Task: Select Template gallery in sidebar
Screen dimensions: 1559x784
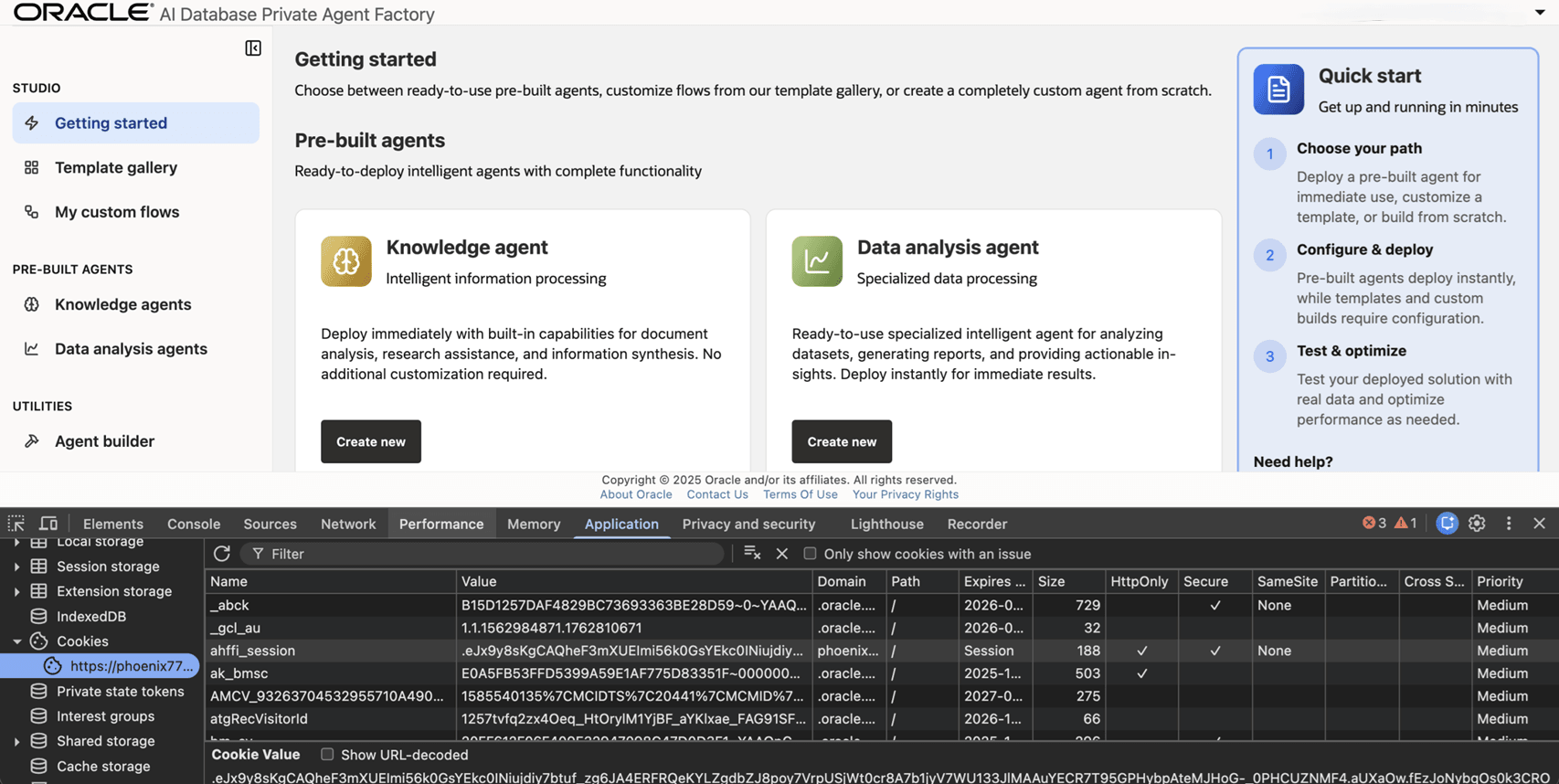Action: pyautogui.click(x=116, y=167)
